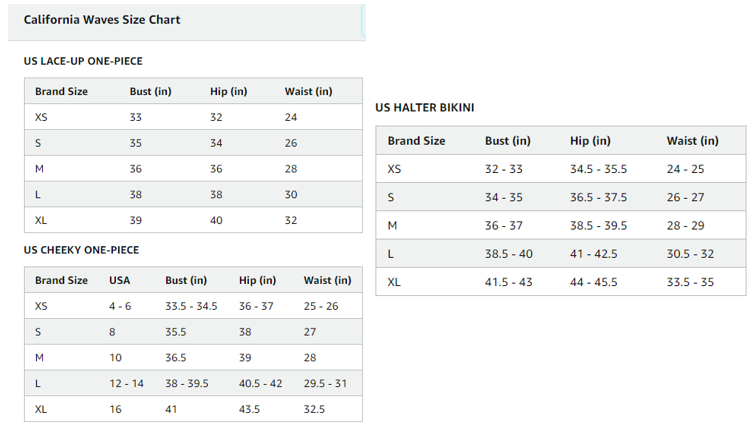Click halter bikini XL bust 41.5 - 43
This screenshot has width=751, height=423.
click(x=508, y=282)
